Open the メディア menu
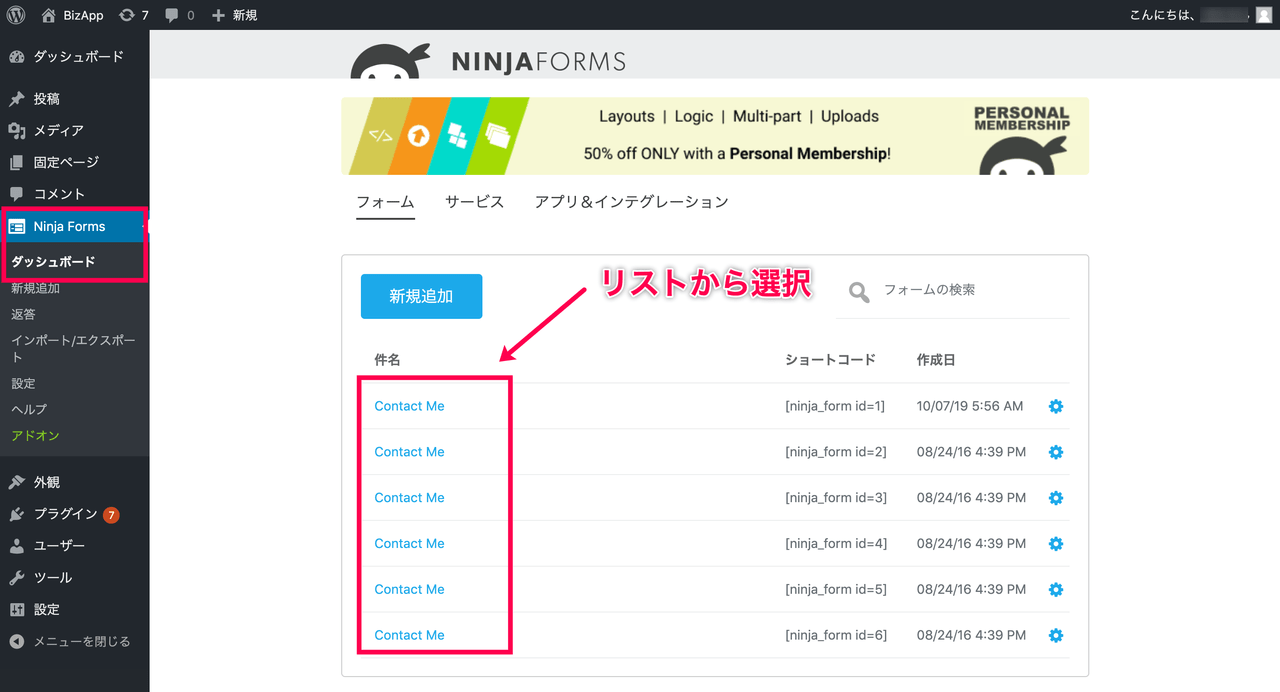Screen dimensions: 1280x692 [74, 131]
